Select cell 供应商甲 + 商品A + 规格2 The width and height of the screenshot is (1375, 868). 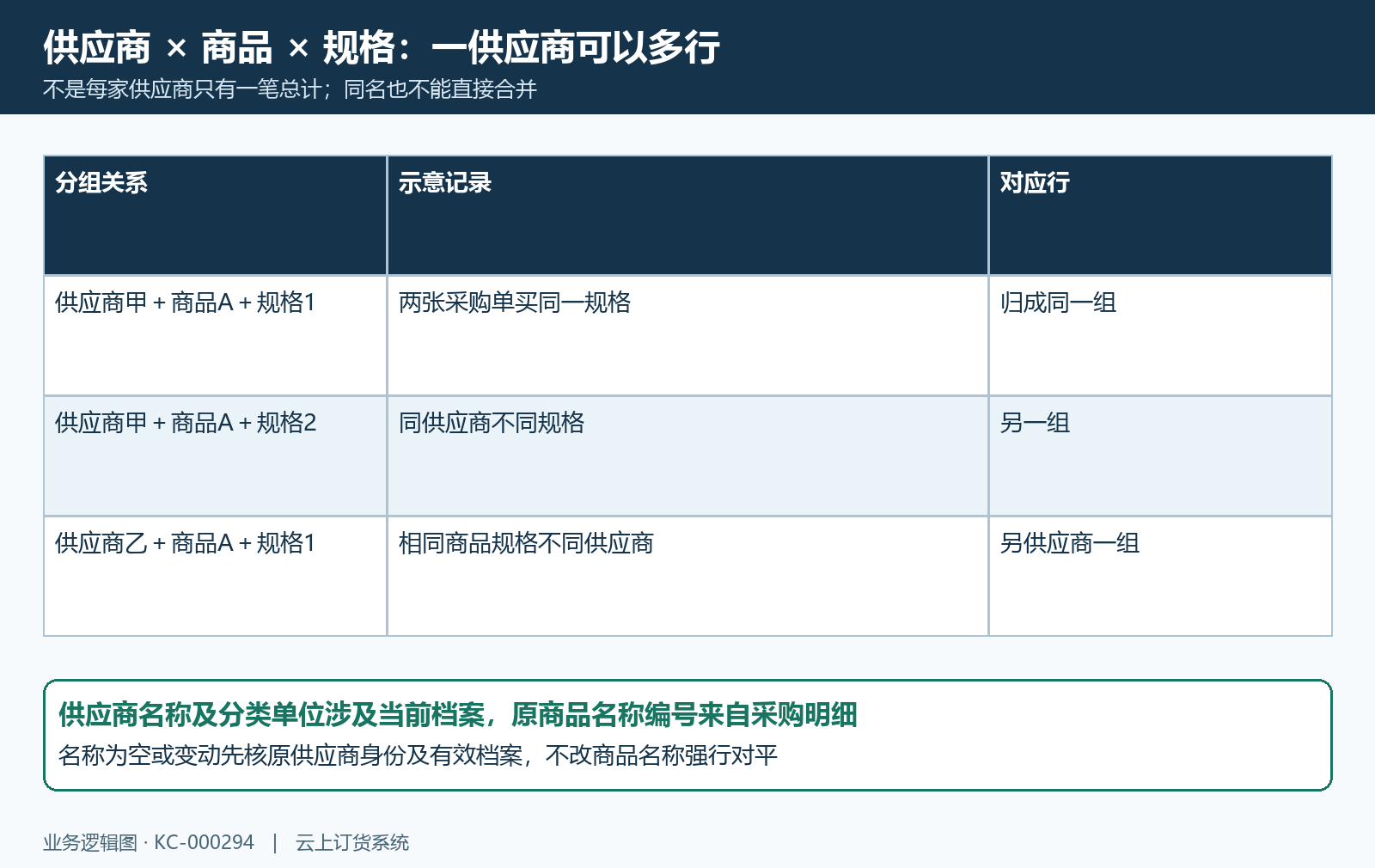[x=216, y=456]
